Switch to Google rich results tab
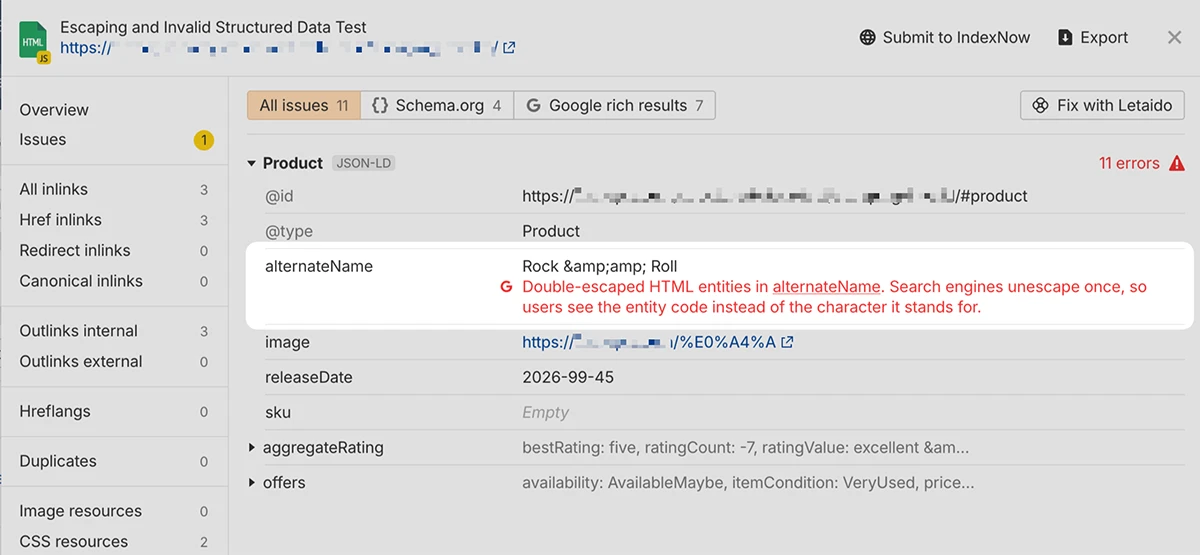Image resolution: width=1200 pixels, height=555 pixels. click(615, 105)
